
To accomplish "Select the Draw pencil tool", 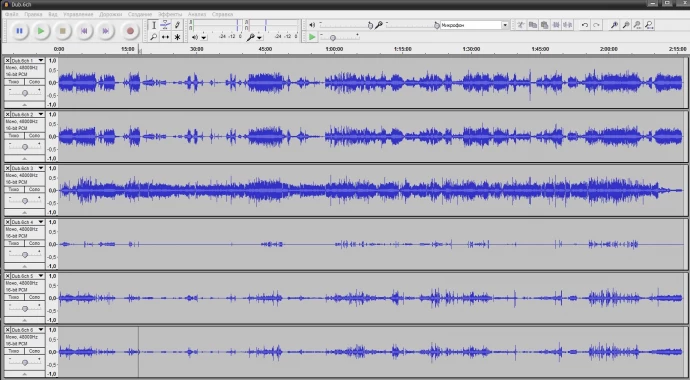I will 177,25.
